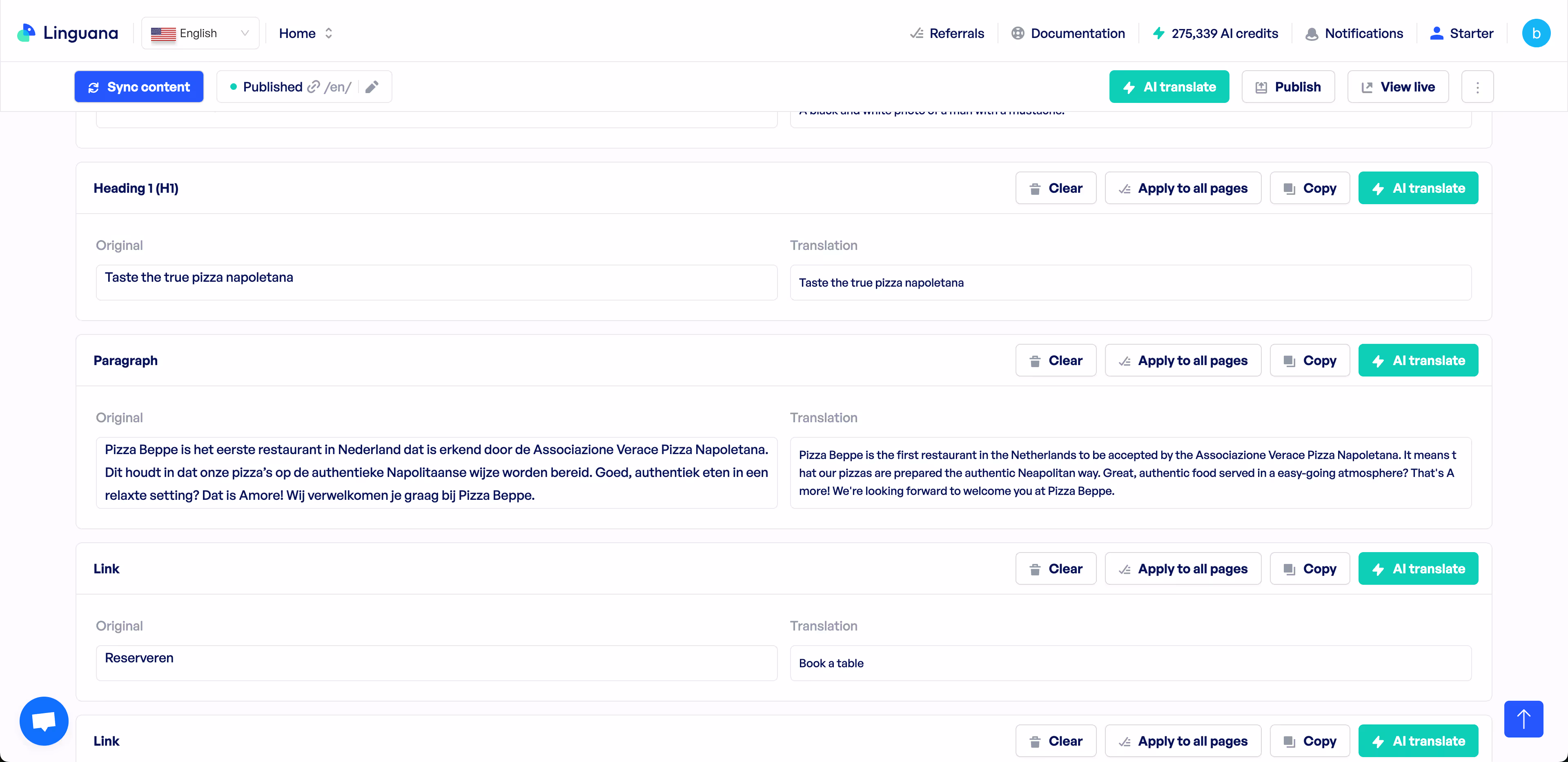Copy the Heading 1 original text
1568x762 pixels.
pos(1309,188)
